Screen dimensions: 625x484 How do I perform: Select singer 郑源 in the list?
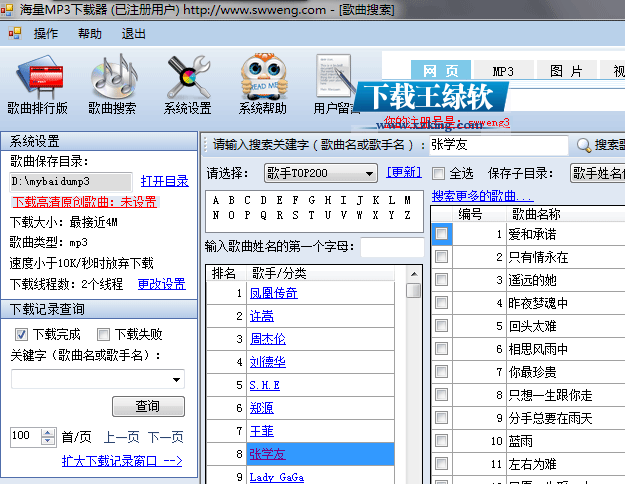261,408
